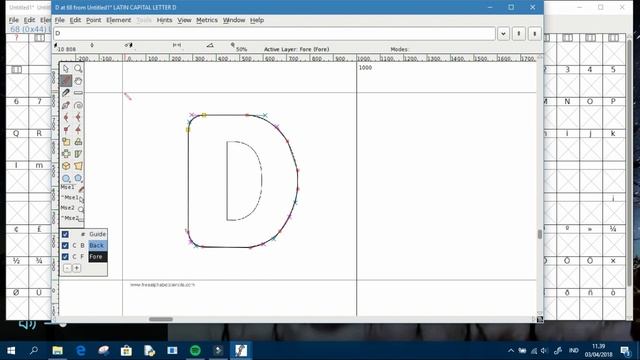Select the Pointer tool in the toolbox
This screenshot has height=360, width=640.
(x=66, y=69)
